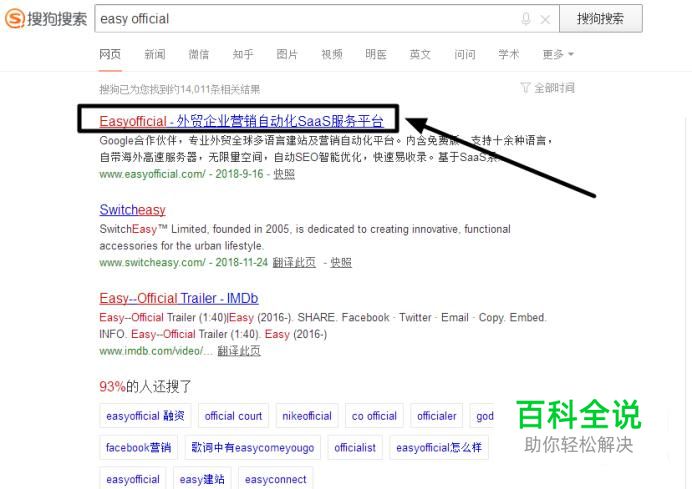Clear the search box with X icon
The width and height of the screenshot is (692, 489).
(x=545, y=19)
